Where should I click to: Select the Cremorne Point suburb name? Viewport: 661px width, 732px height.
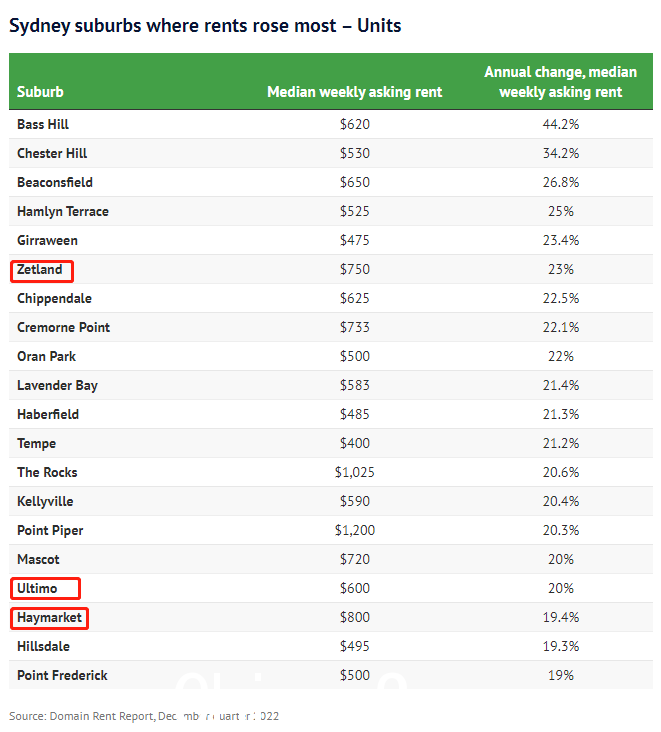63,327
